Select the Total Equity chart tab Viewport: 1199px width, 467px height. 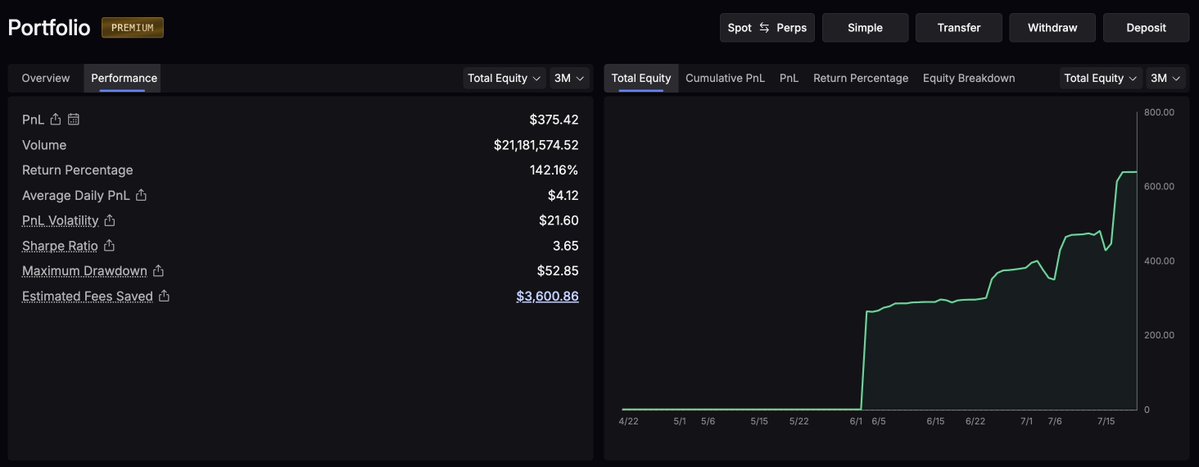[x=641, y=78]
